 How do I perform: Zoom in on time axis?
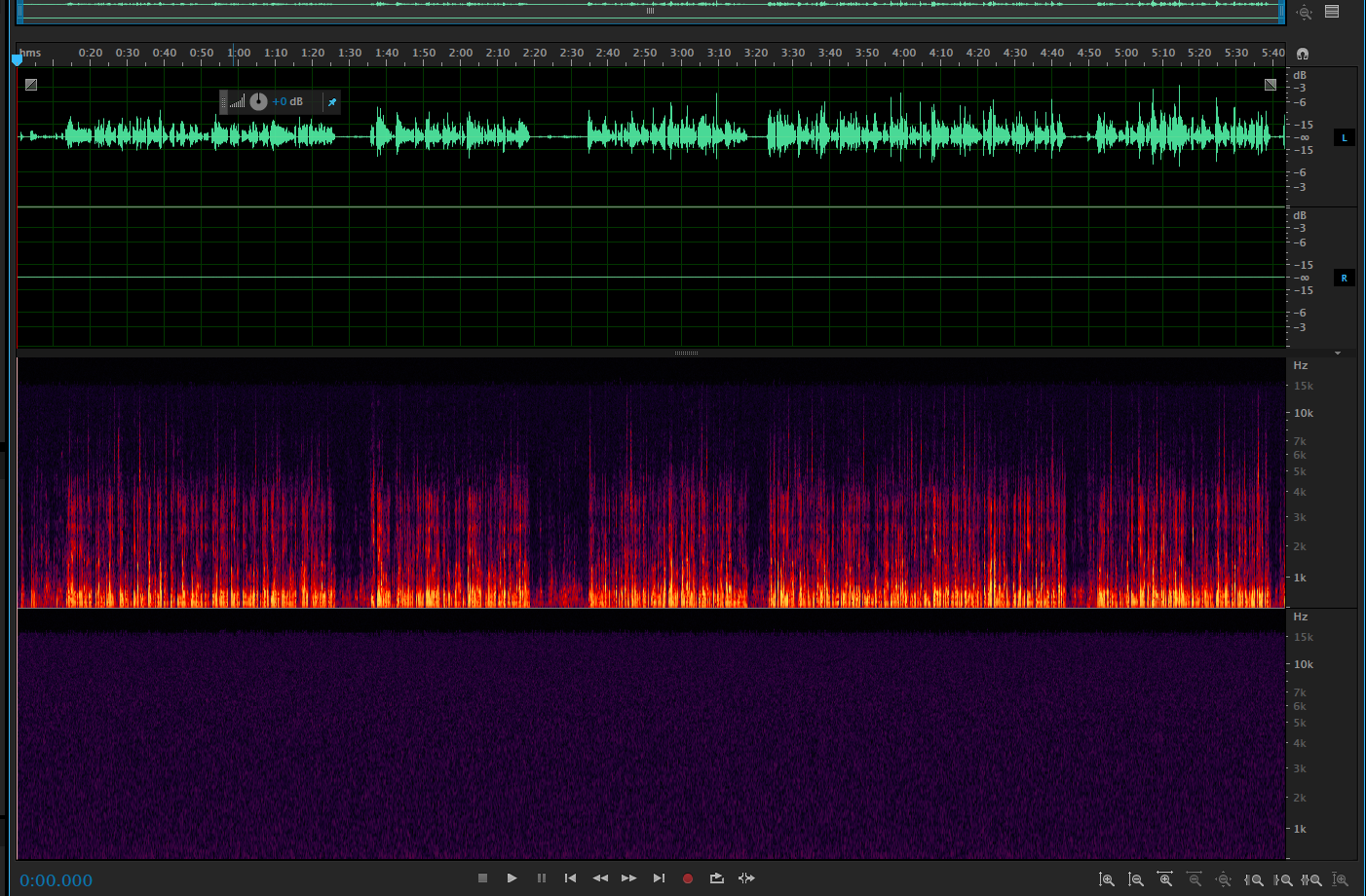(x=1165, y=879)
